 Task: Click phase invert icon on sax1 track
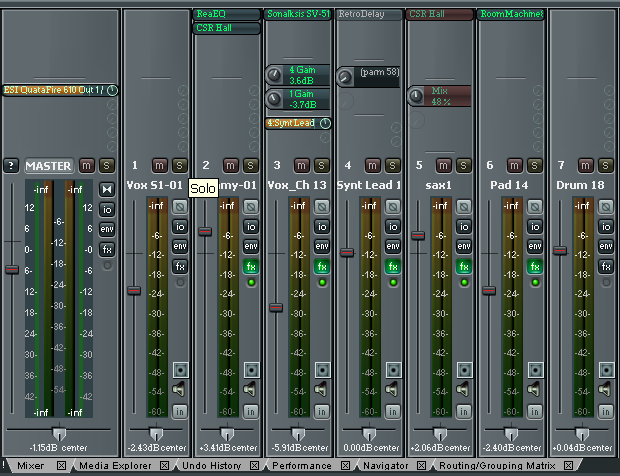pyautogui.click(x=464, y=207)
